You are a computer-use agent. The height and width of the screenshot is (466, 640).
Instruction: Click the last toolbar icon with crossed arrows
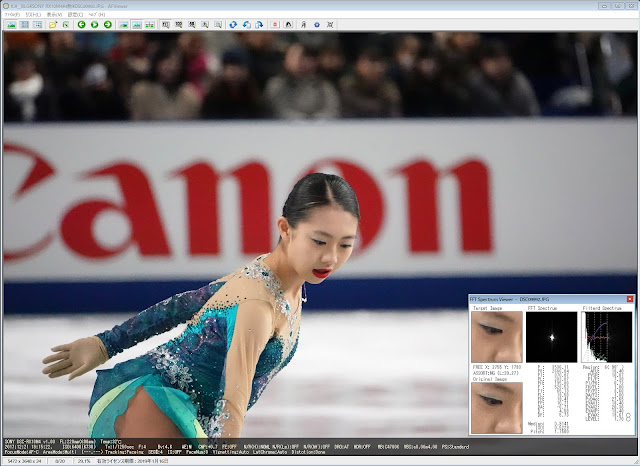[330, 25]
